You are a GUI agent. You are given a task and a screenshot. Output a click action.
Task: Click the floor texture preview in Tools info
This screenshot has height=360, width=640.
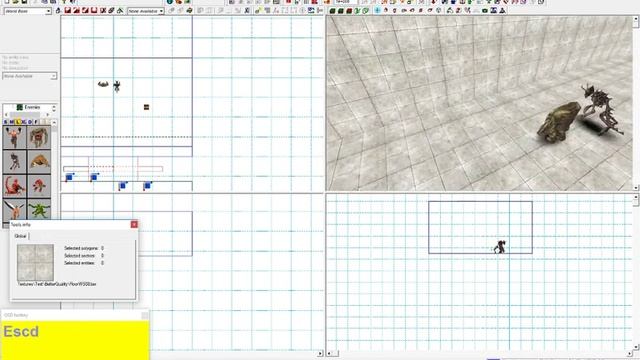point(36,262)
